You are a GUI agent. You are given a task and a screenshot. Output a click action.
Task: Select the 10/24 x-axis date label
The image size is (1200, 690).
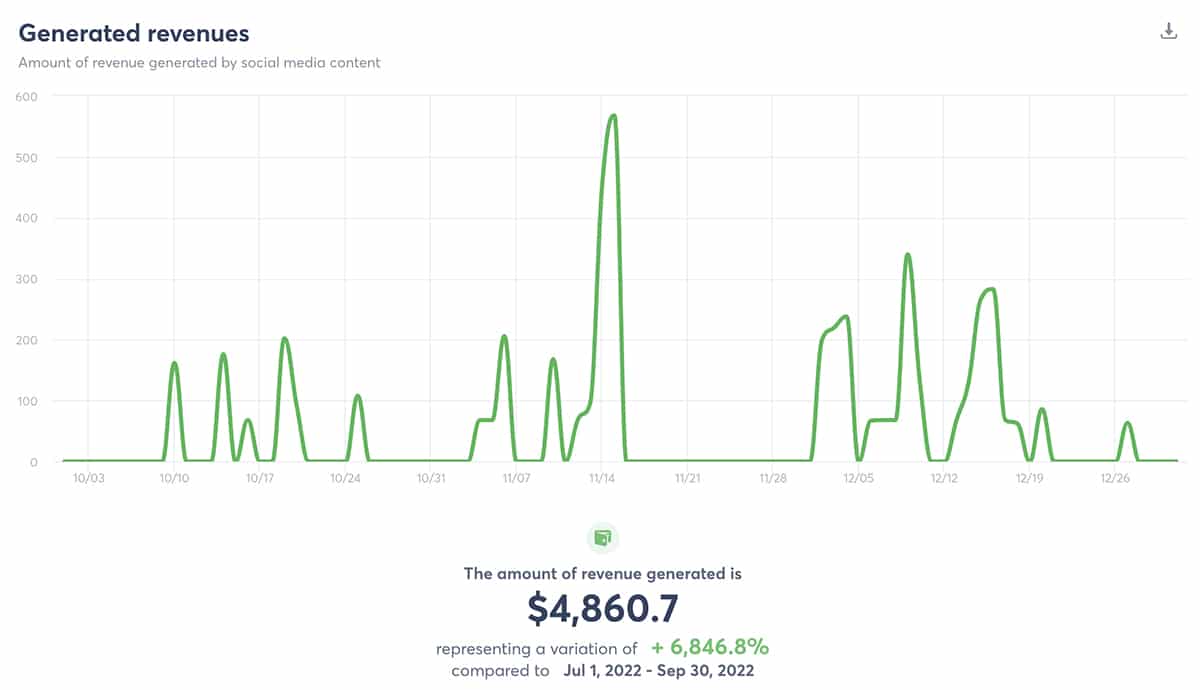pos(345,479)
